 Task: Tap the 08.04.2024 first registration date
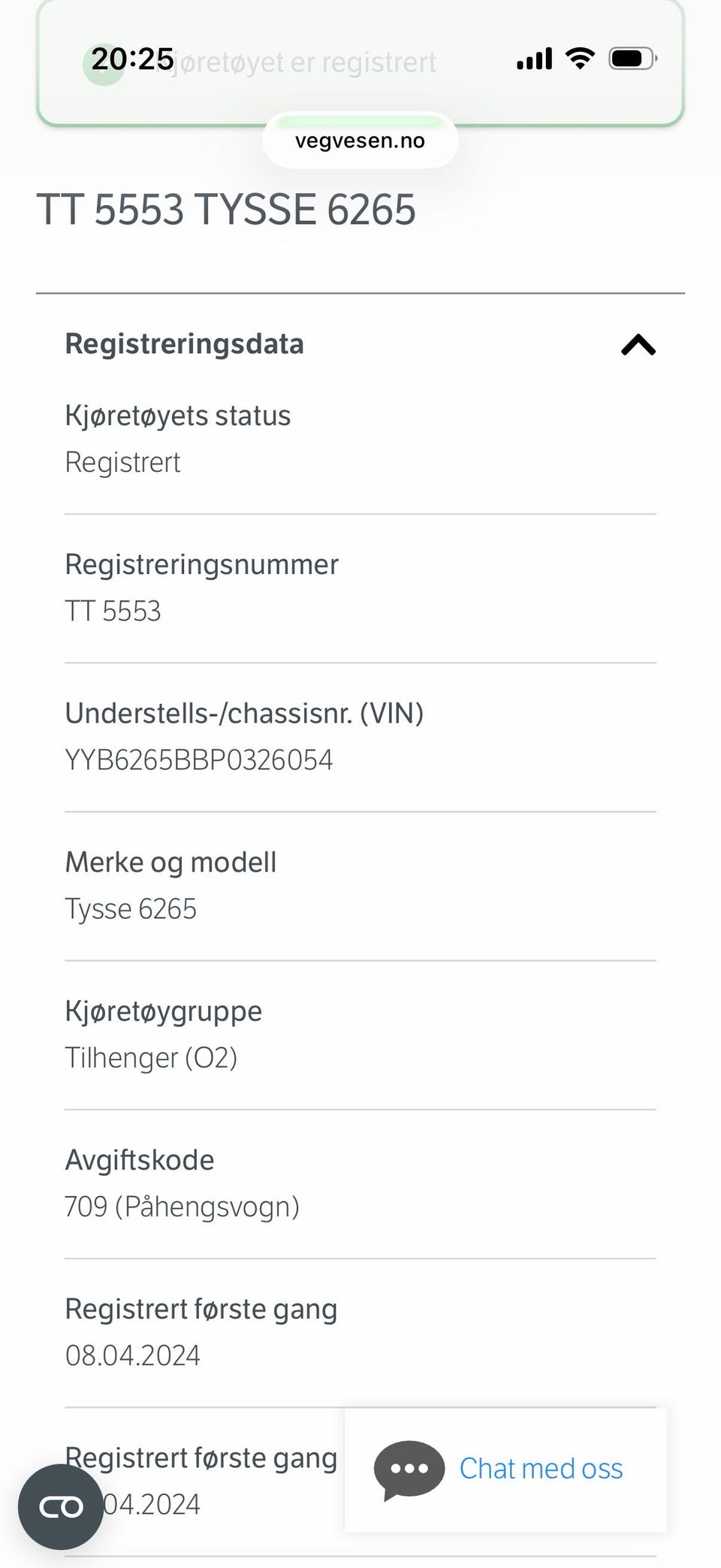(132, 1355)
